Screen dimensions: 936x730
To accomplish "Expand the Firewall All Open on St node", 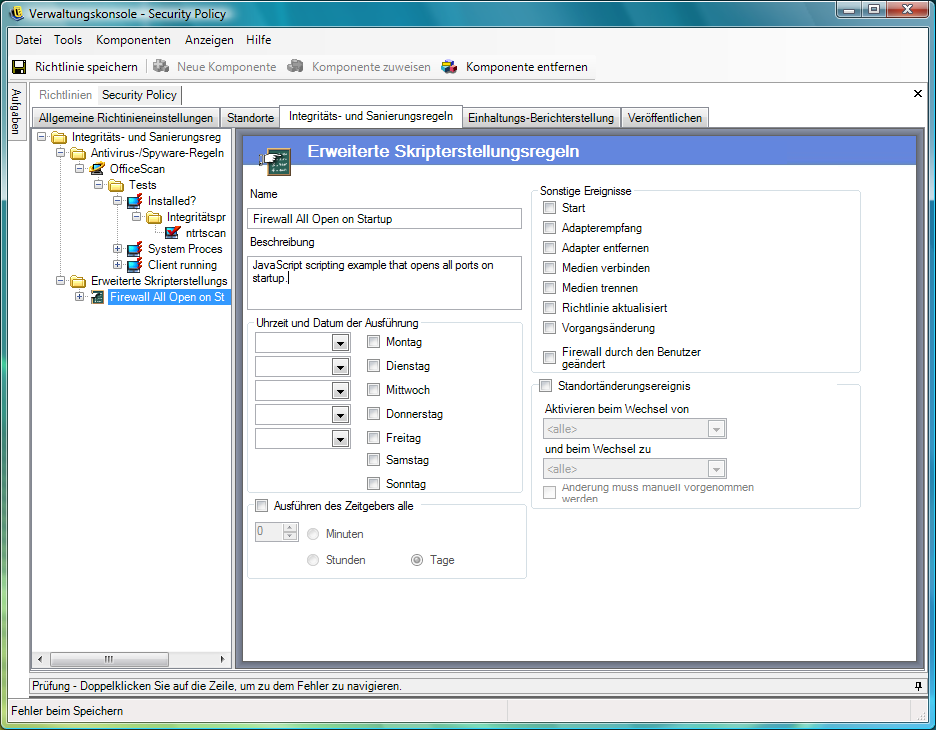I will point(79,297).
